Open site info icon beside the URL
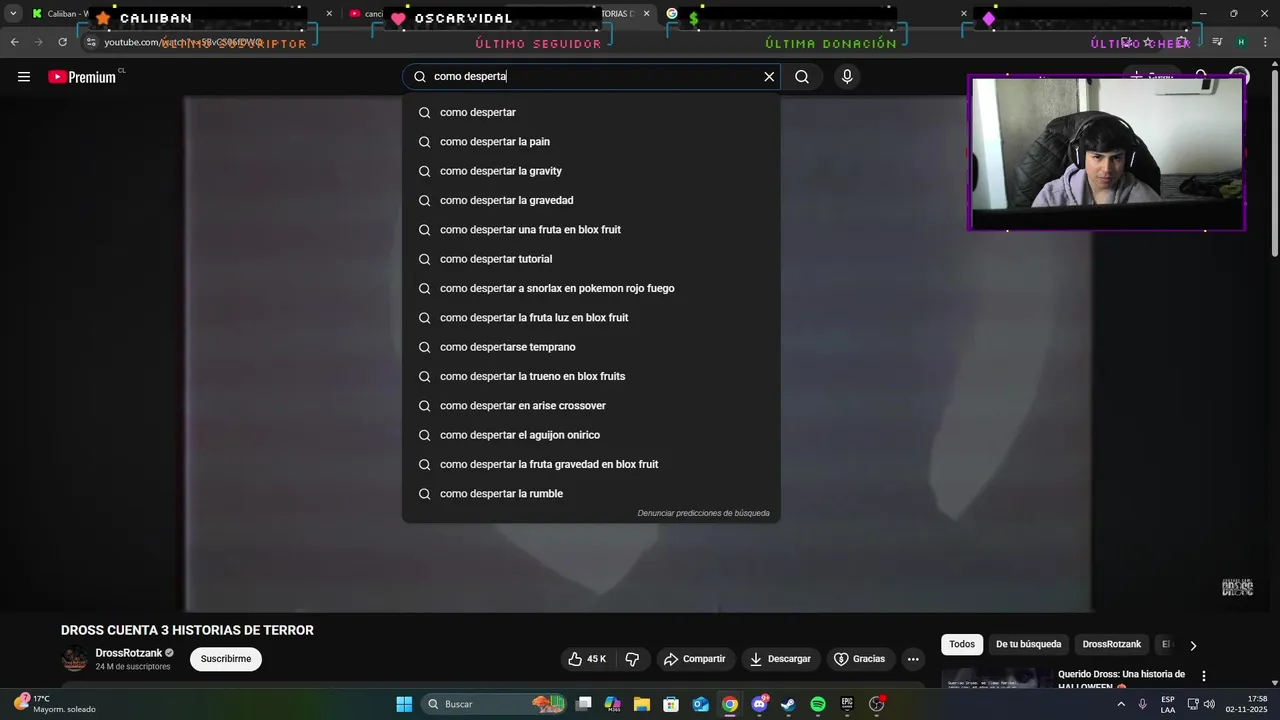This screenshot has width=1280, height=720. 91,42
